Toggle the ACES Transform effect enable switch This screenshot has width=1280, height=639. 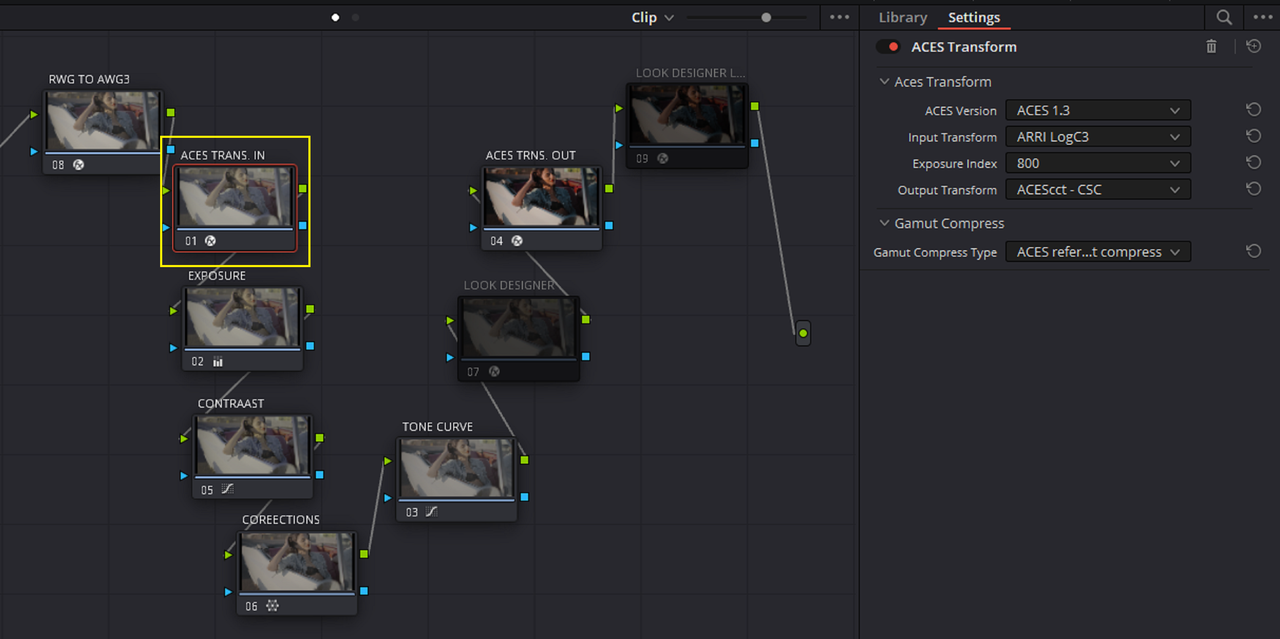click(888, 47)
